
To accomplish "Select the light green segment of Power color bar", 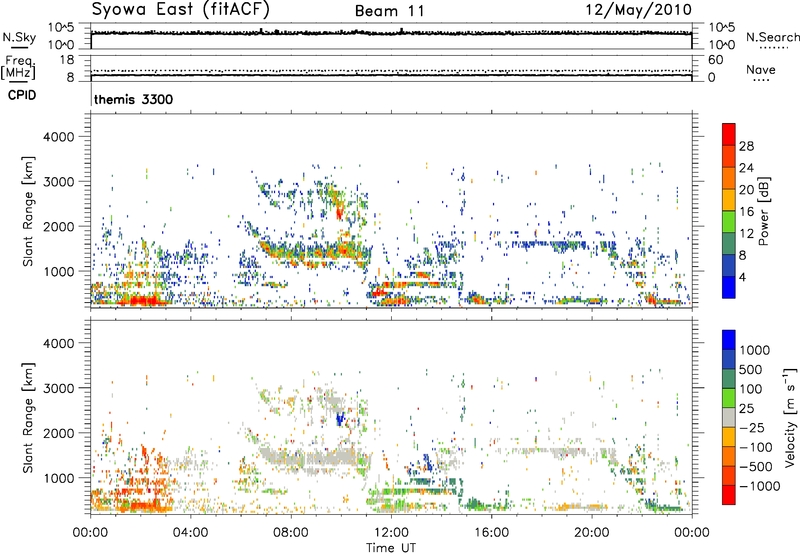I will [729, 222].
